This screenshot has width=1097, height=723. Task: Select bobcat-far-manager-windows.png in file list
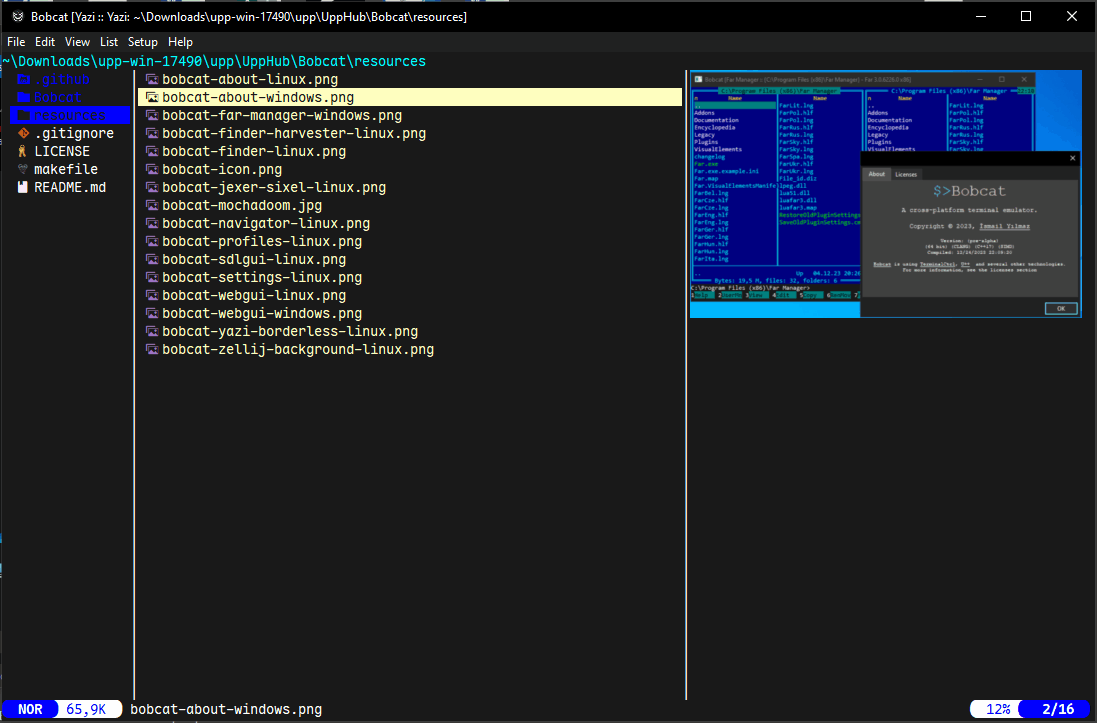click(x=282, y=115)
